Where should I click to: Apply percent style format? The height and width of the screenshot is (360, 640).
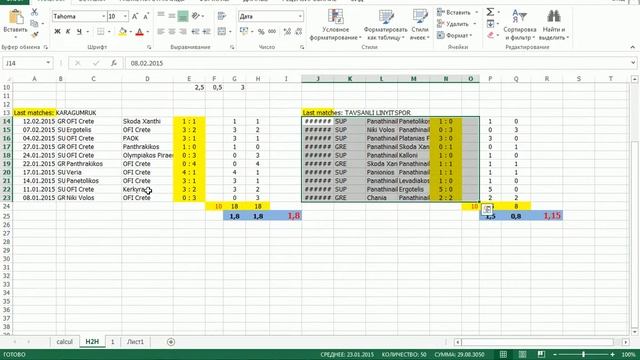point(261,31)
